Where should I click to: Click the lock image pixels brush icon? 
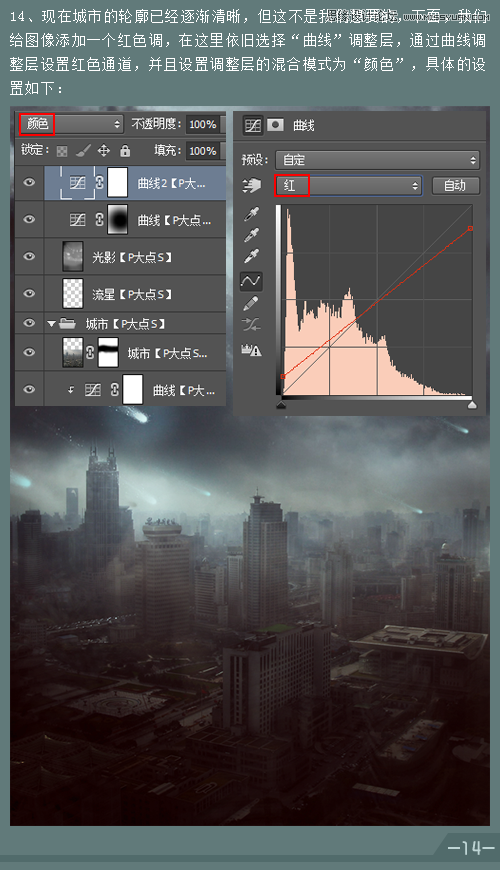tap(83, 150)
